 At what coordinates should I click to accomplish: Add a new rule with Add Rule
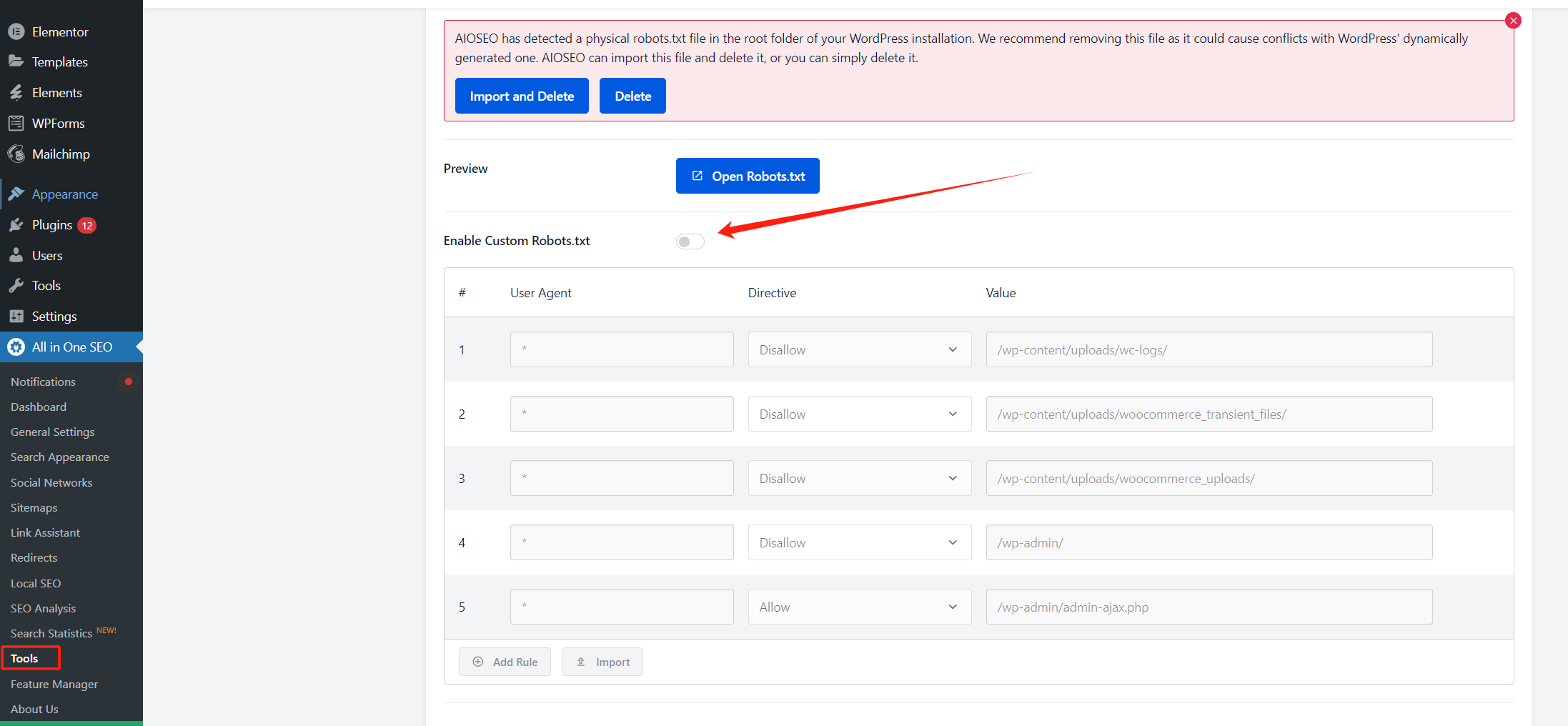click(505, 661)
